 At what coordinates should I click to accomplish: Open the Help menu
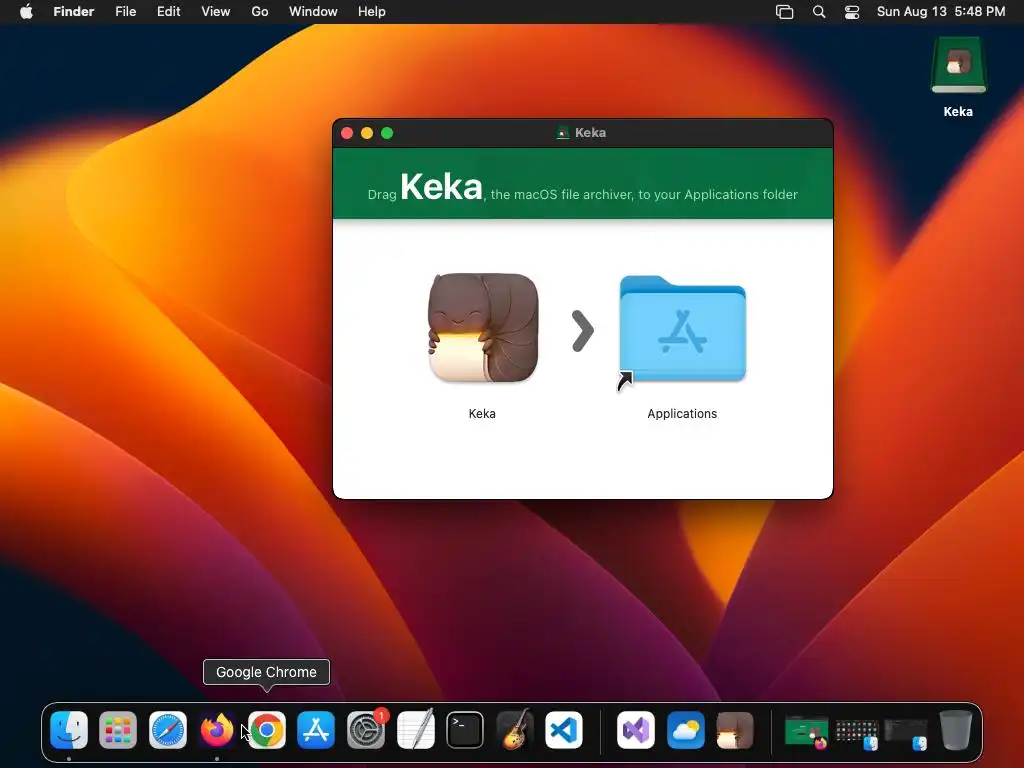coord(372,12)
